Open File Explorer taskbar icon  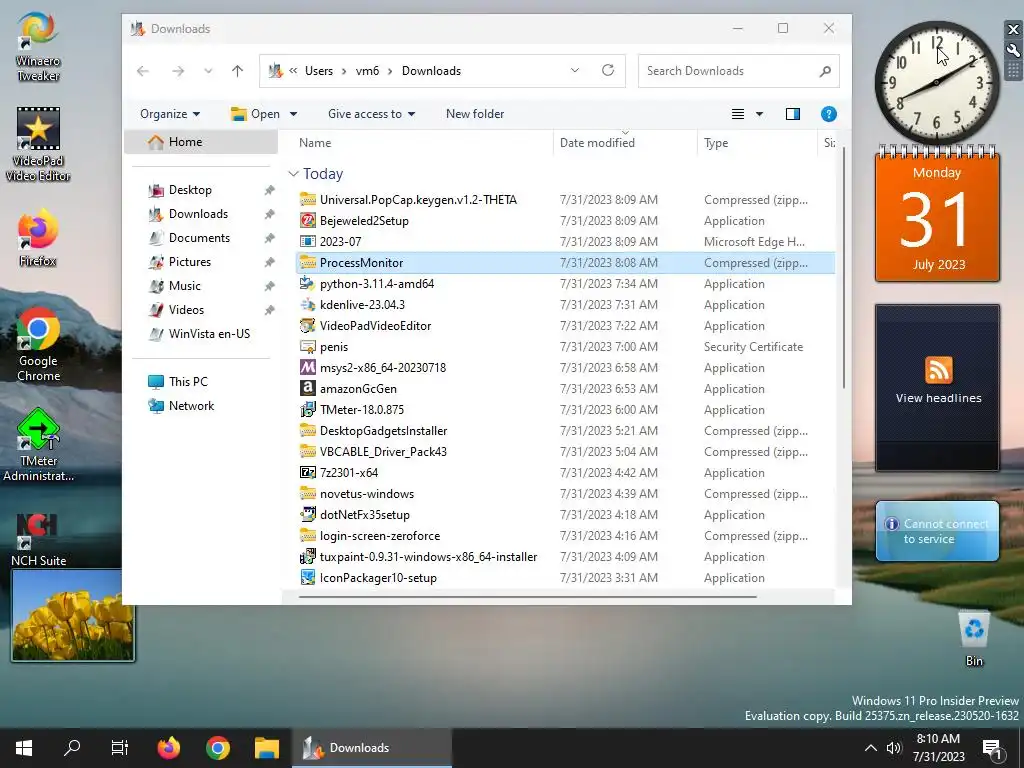point(266,748)
